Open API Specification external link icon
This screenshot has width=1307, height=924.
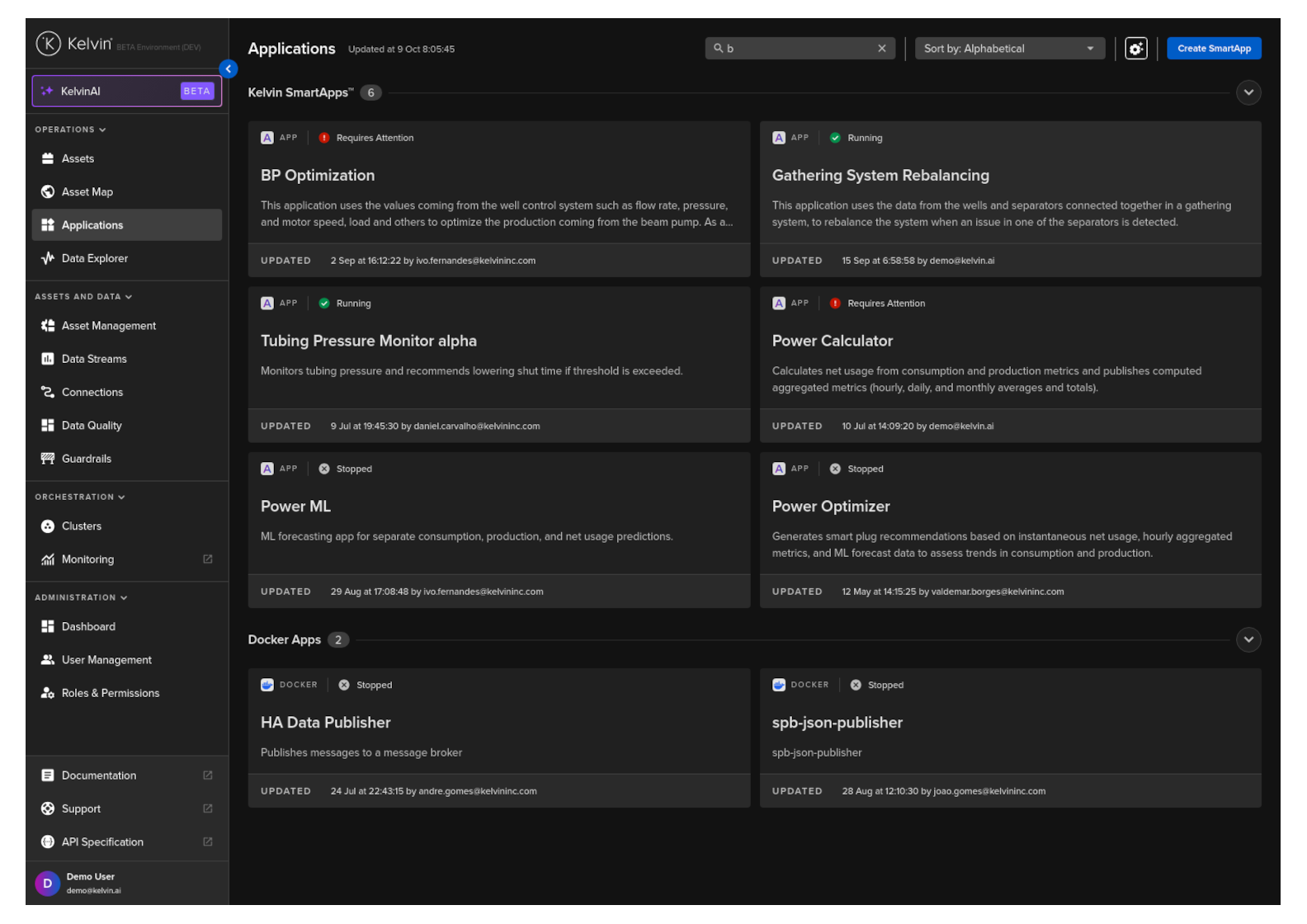click(208, 841)
